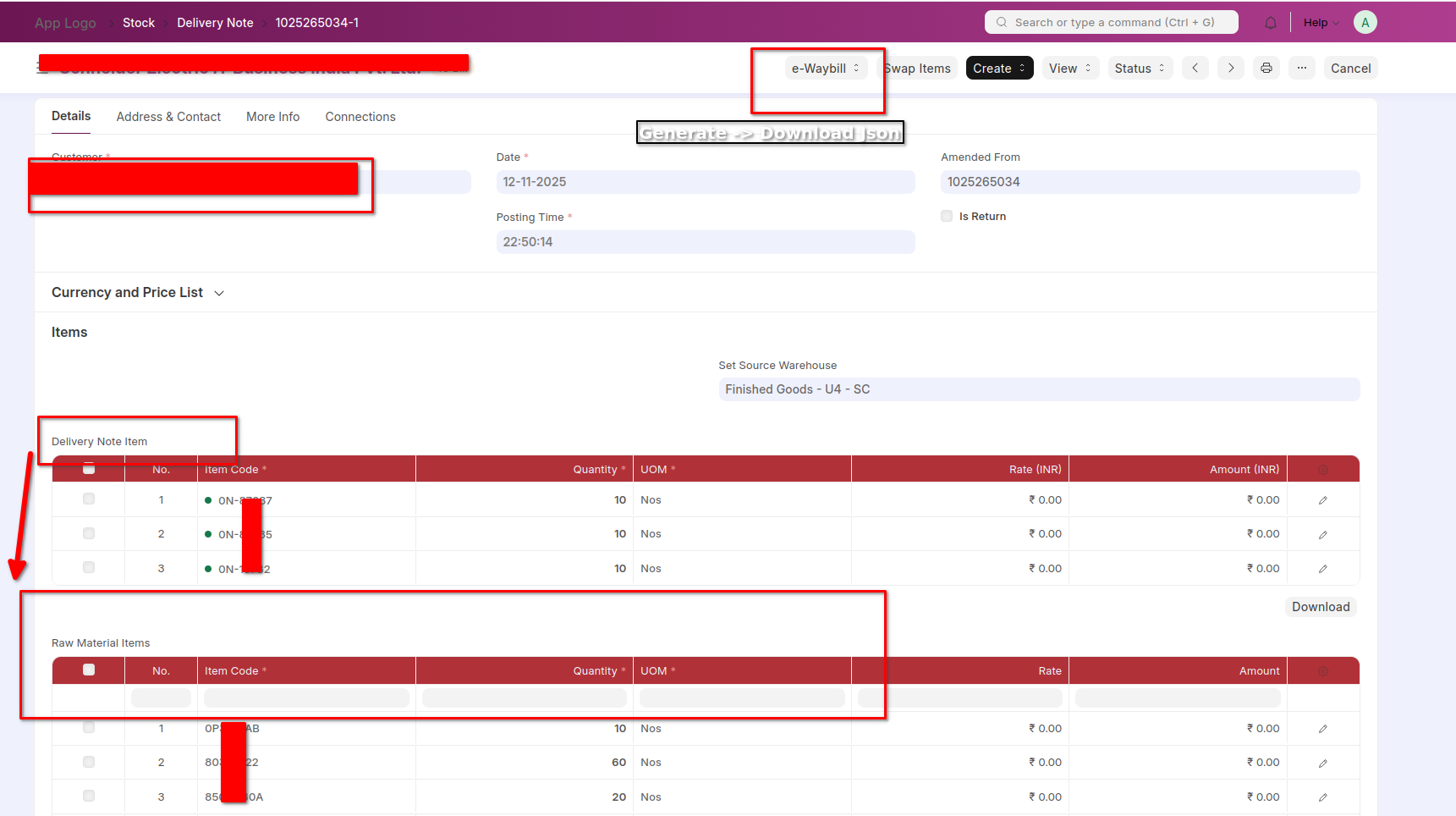Open user avatar menu
The image size is (1456, 816).
[1365, 23]
